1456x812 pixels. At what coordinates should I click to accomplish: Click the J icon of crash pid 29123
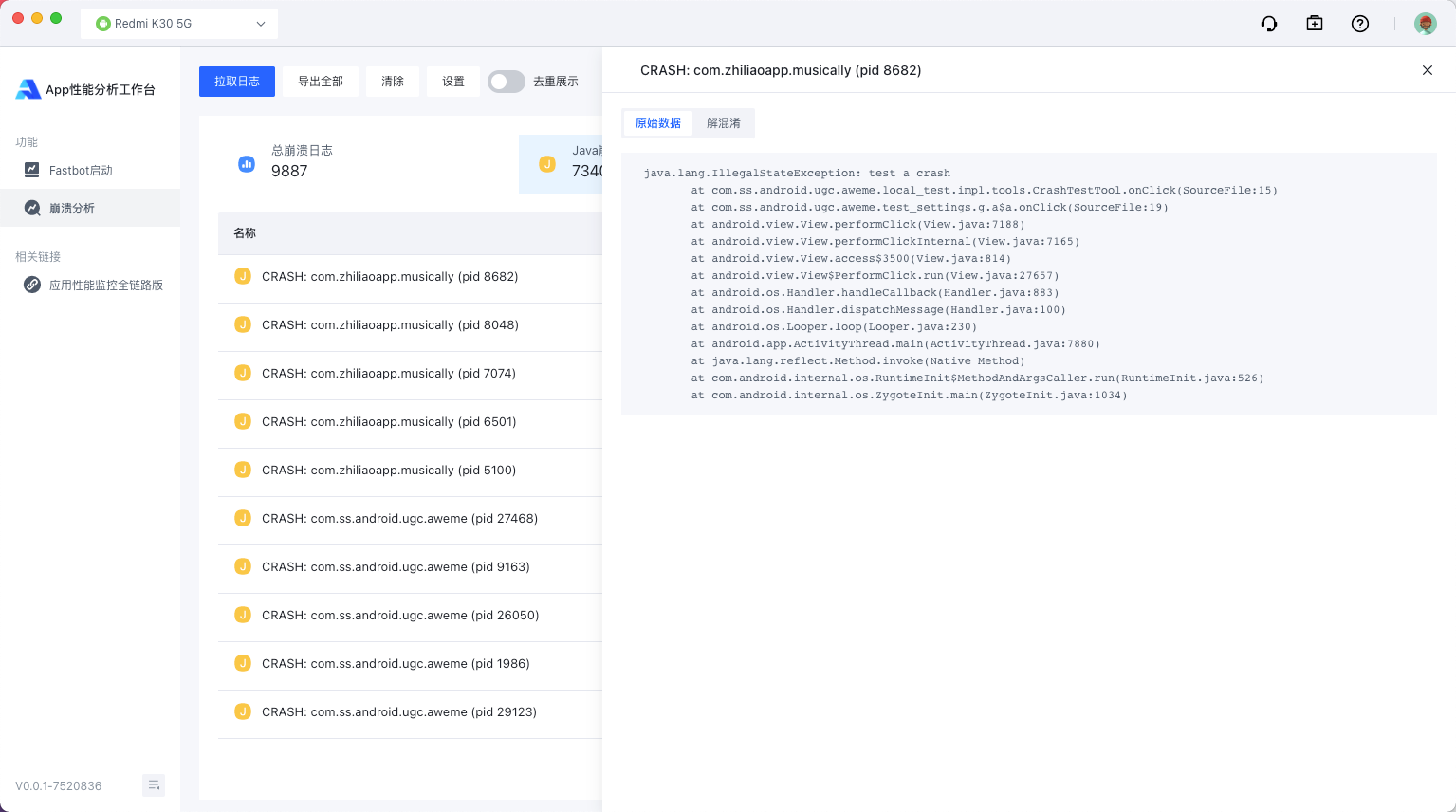click(x=243, y=711)
